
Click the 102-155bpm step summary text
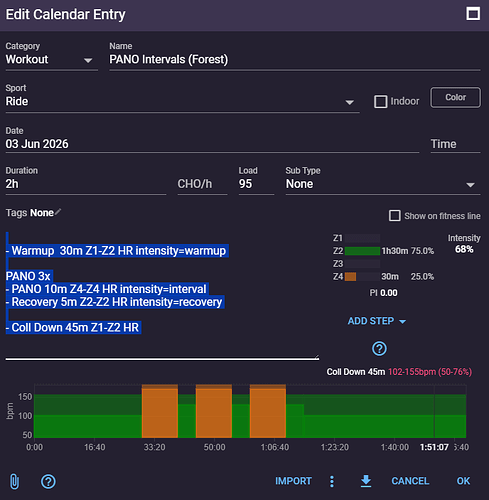[x=430, y=372]
